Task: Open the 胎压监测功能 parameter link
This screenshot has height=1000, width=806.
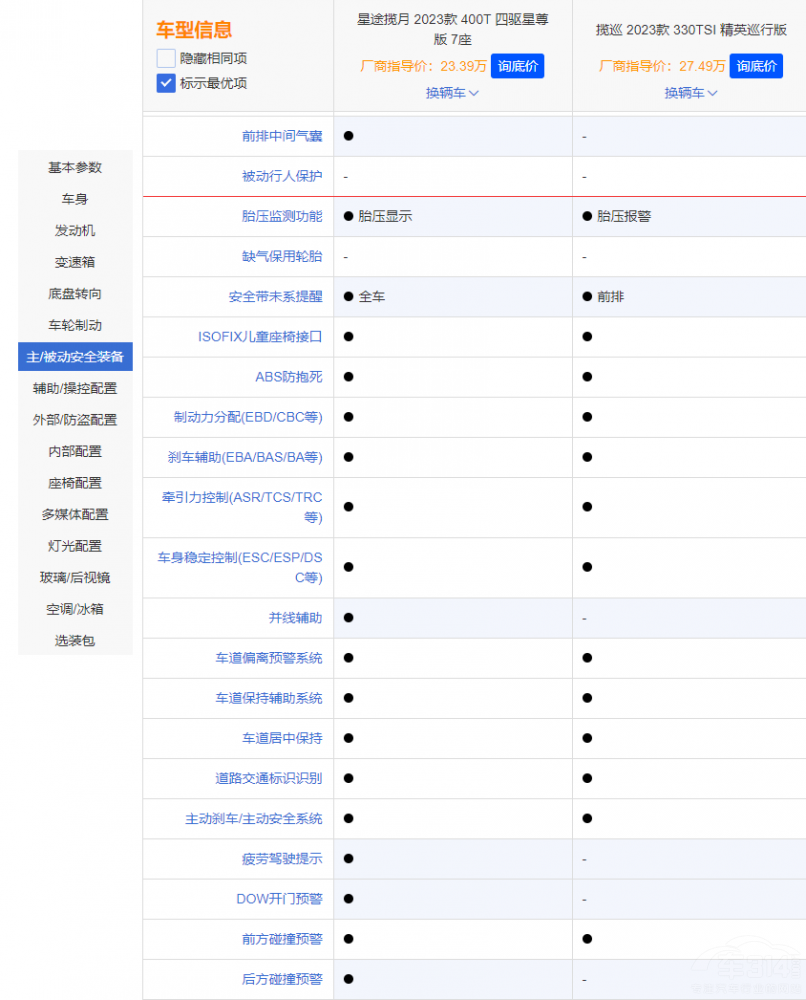Action: pyautogui.click(x=282, y=216)
